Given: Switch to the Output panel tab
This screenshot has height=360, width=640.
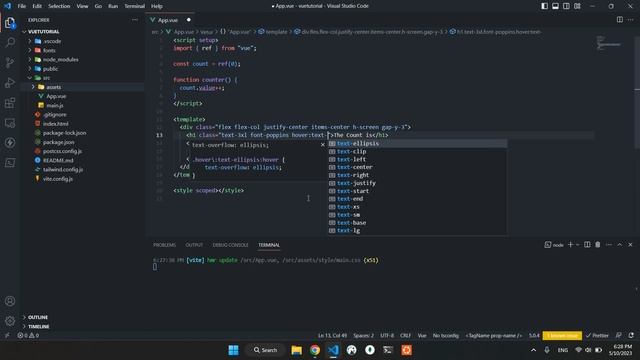Looking at the screenshot, I should point(194,245).
